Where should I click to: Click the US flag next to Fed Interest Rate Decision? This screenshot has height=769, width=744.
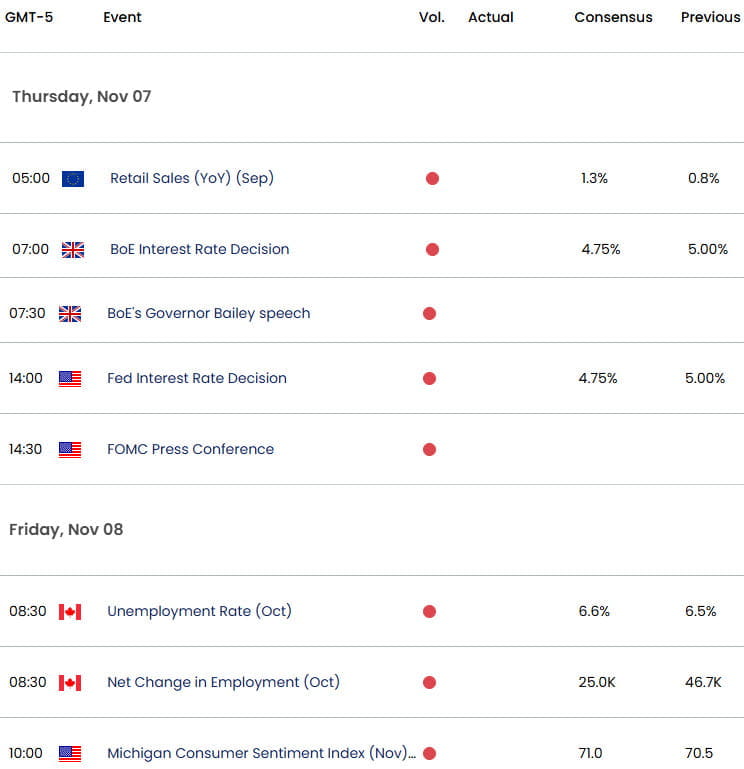(70, 379)
